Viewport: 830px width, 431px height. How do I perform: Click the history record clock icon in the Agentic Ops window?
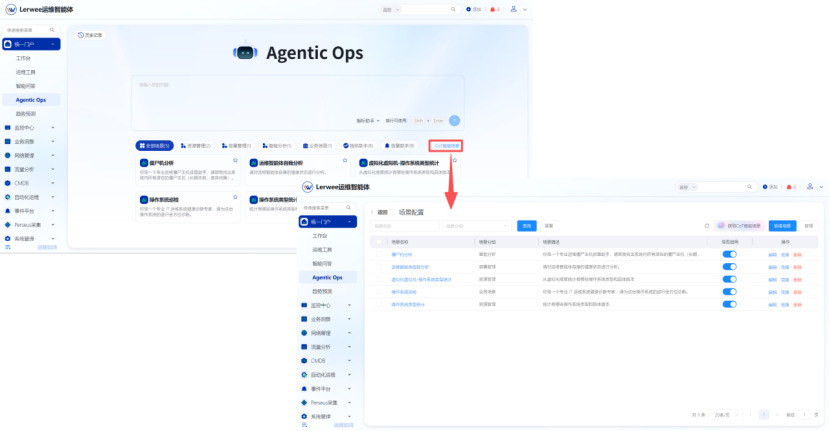point(80,35)
